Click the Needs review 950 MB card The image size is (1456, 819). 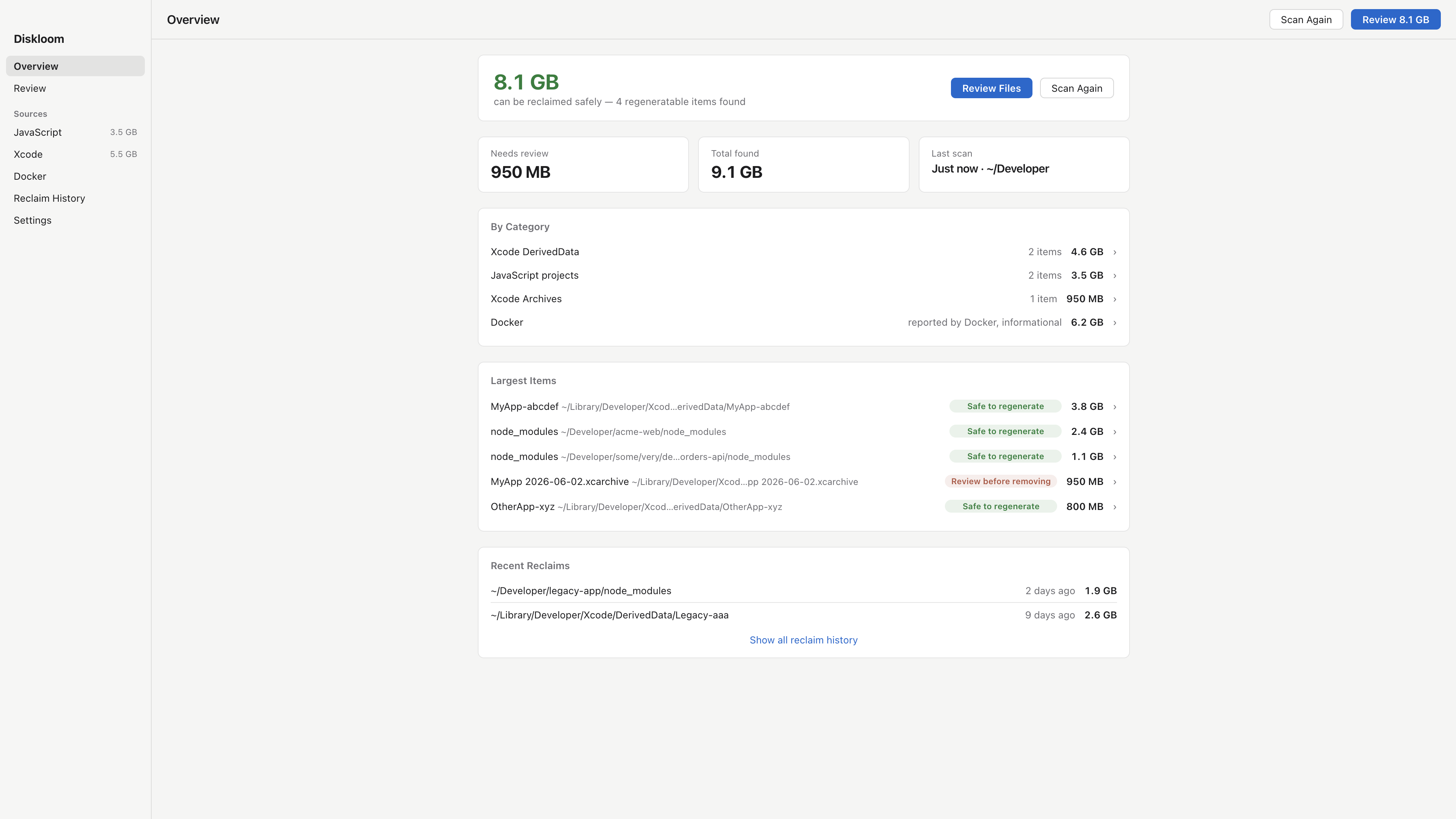(583, 165)
